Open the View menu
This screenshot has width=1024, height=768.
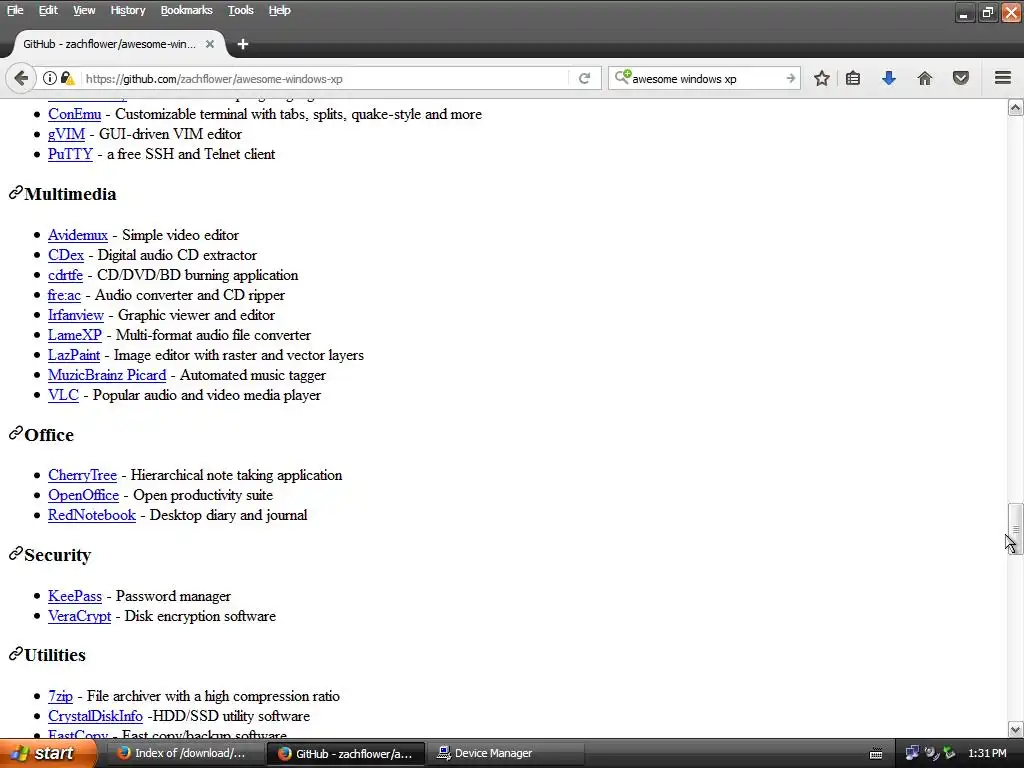[x=84, y=10]
